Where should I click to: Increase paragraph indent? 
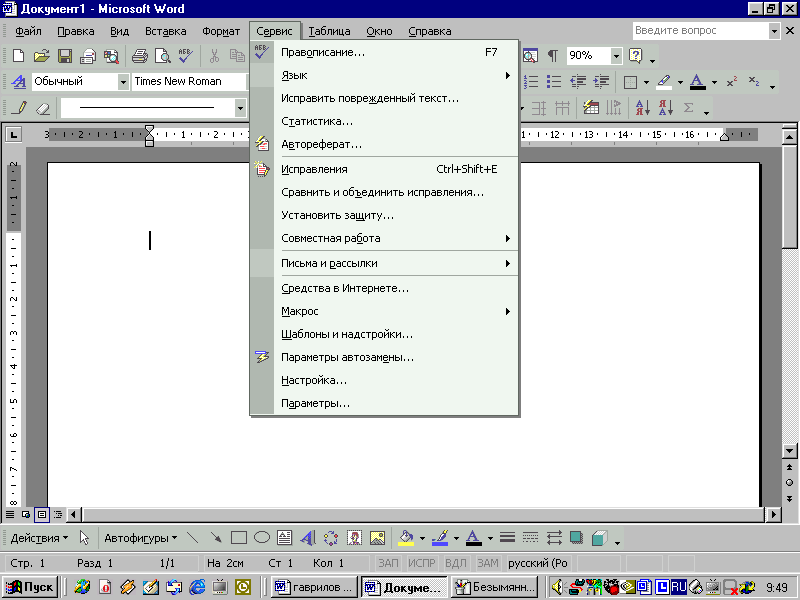(602, 82)
